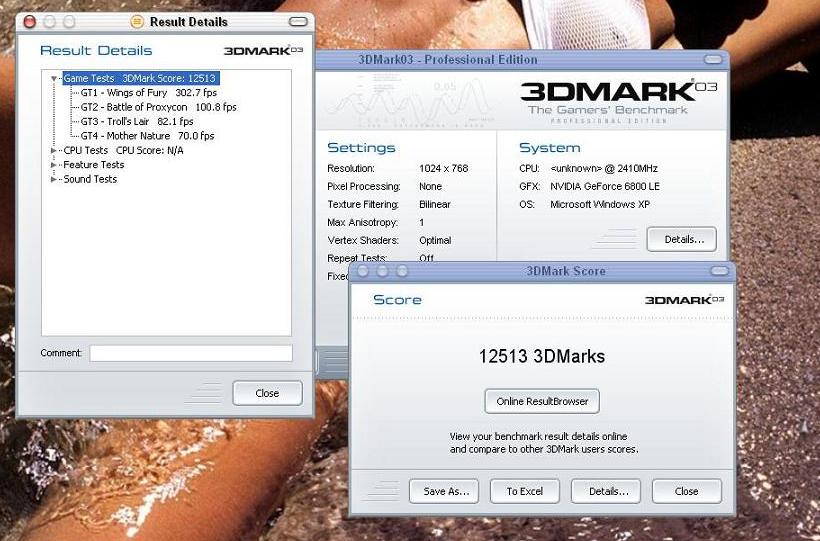Select GT1 - Wings of Fury result

[149, 93]
